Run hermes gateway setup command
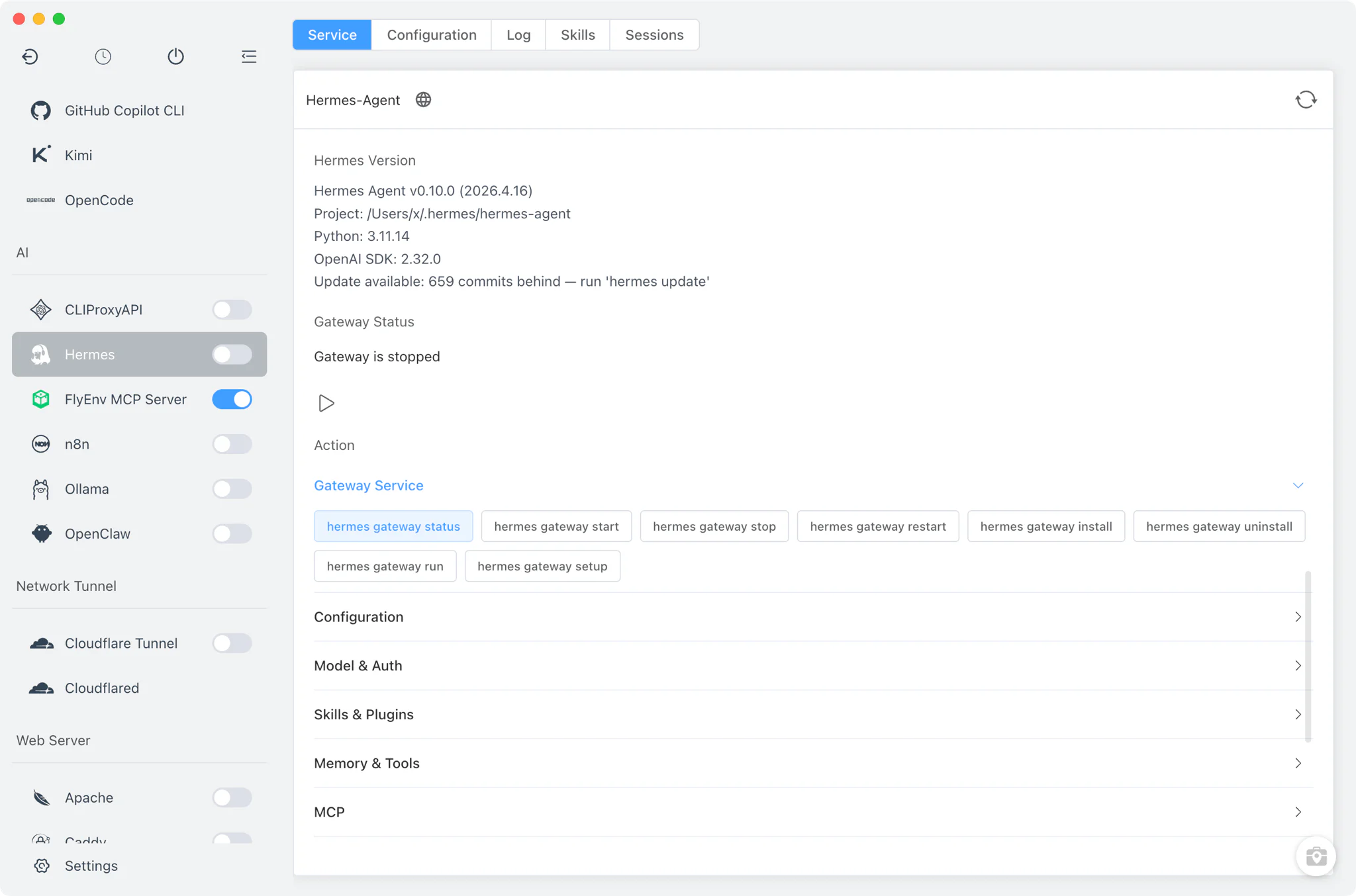Viewport: 1356px width, 896px height. coord(542,566)
